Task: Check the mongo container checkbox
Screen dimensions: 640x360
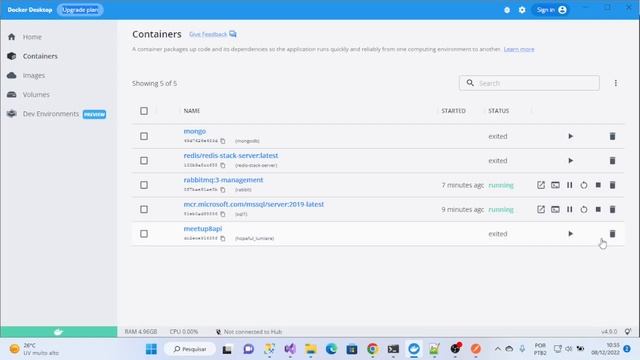Action: [x=144, y=136]
